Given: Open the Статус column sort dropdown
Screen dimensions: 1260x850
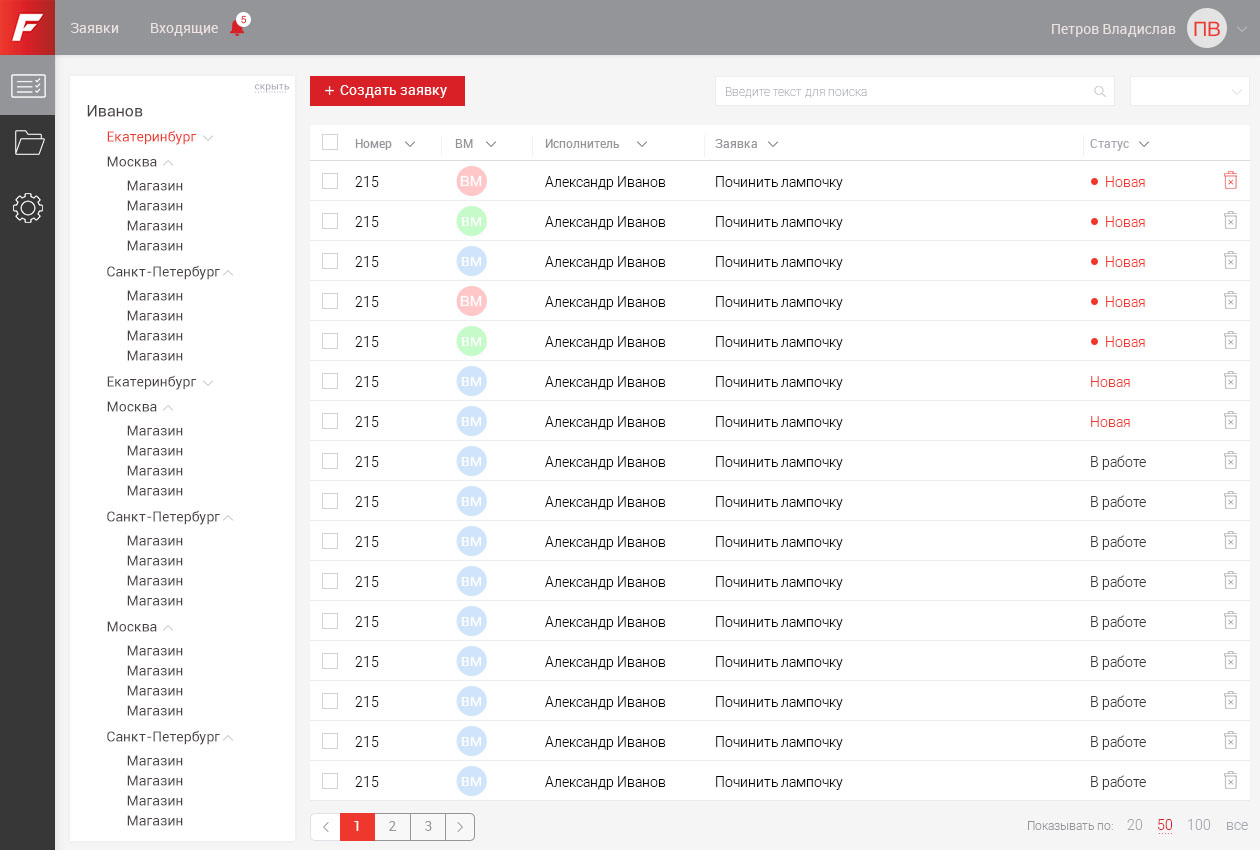Looking at the screenshot, I should [1144, 144].
